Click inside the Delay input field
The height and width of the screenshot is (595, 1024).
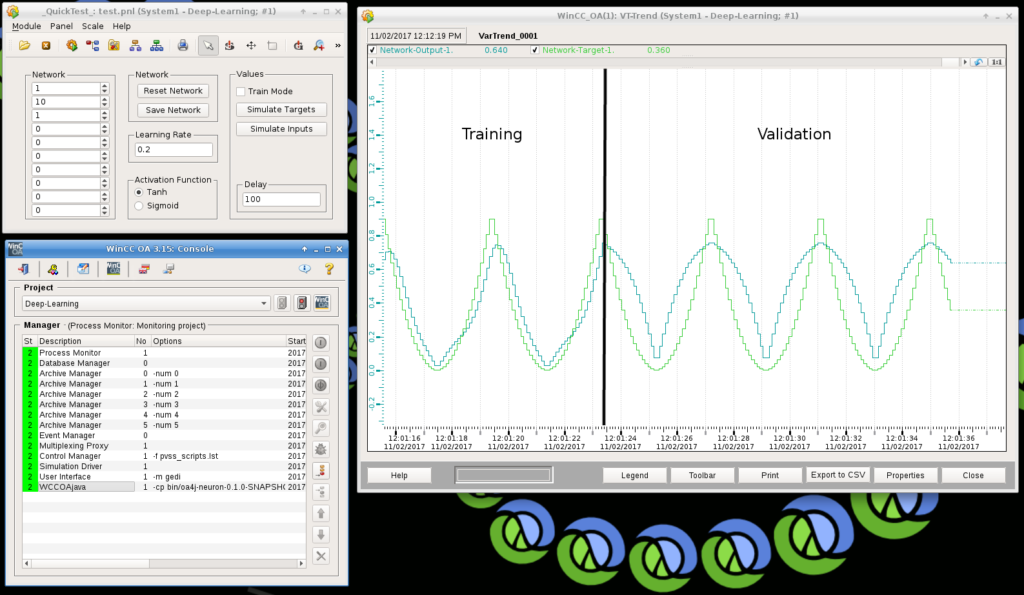[280, 199]
